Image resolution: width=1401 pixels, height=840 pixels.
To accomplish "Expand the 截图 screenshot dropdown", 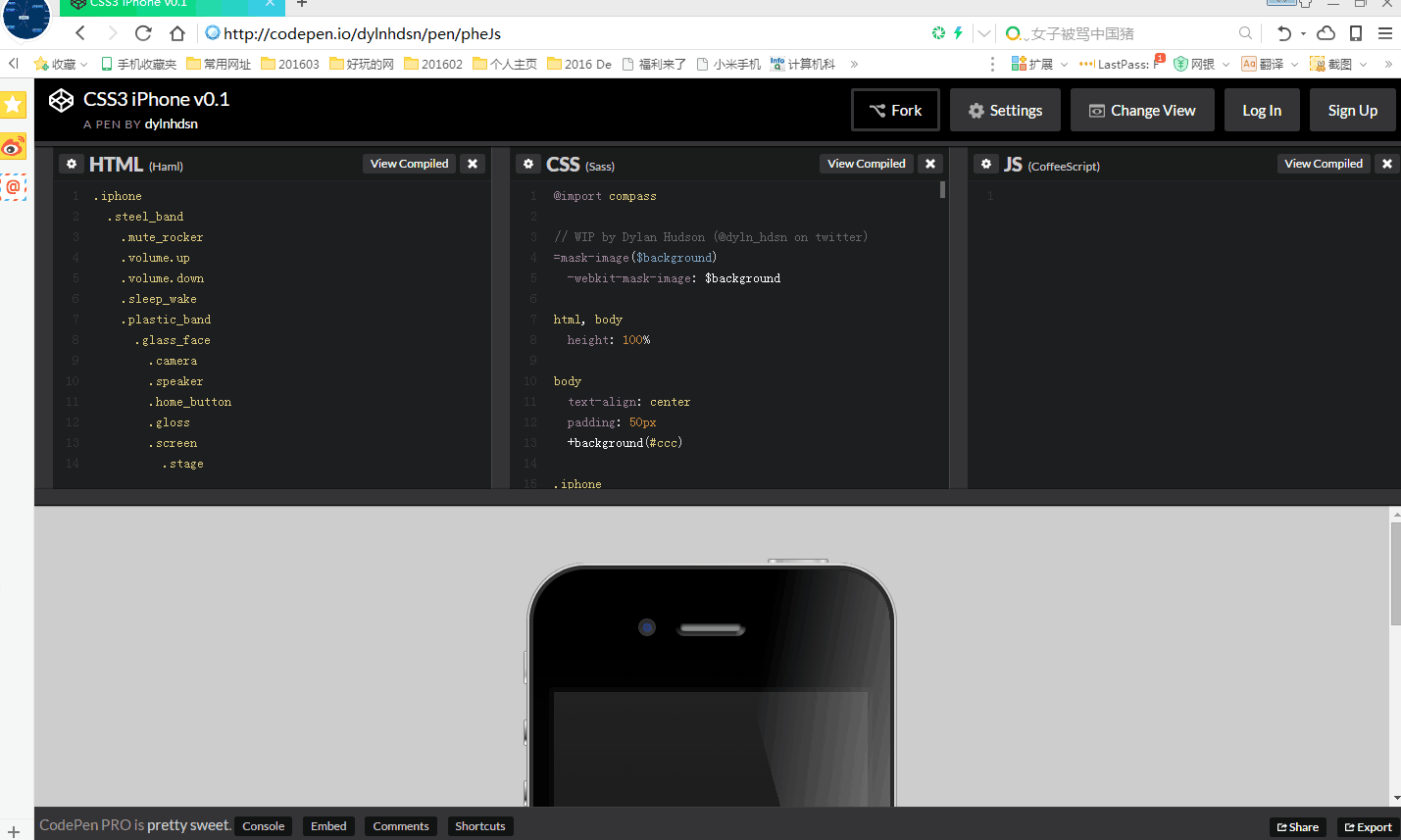I will coord(1363,65).
